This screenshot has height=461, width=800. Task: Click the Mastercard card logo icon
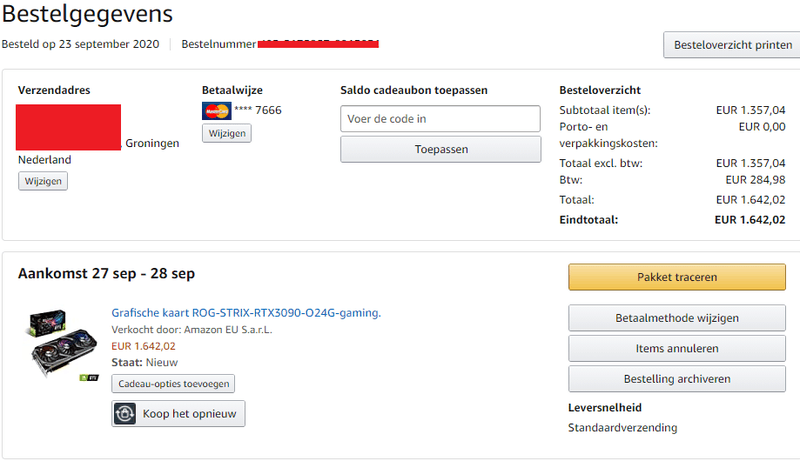pos(216,110)
